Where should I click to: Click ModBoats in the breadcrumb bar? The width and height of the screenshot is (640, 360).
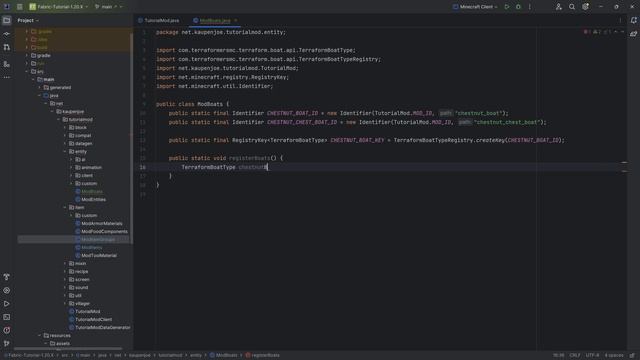[224, 355]
